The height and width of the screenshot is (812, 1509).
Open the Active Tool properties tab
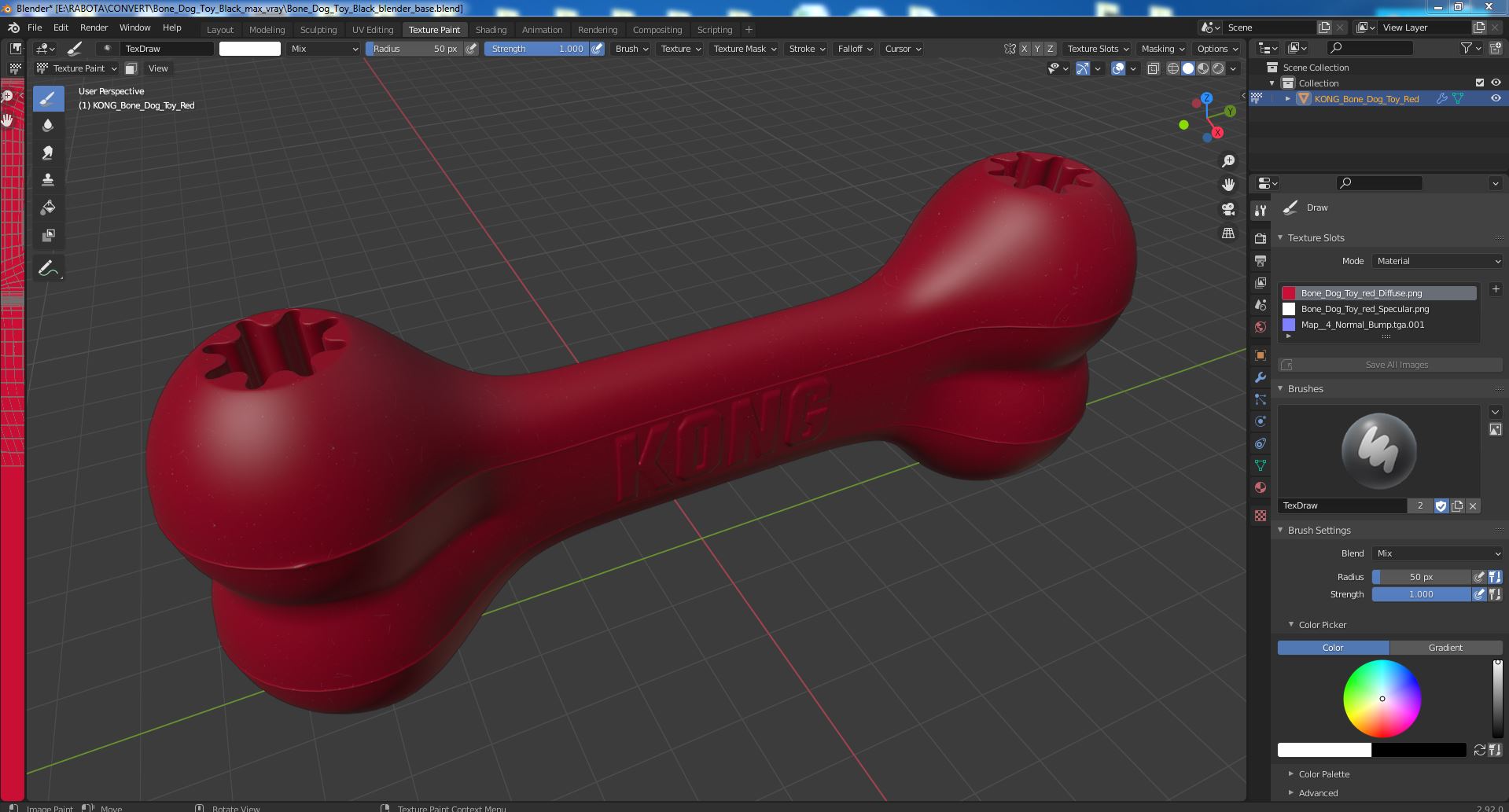pos(1261,211)
